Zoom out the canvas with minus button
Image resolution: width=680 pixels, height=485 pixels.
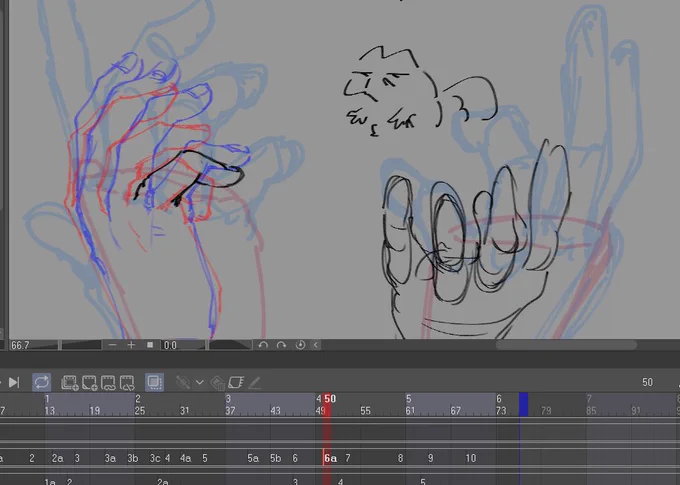tap(112, 345)
